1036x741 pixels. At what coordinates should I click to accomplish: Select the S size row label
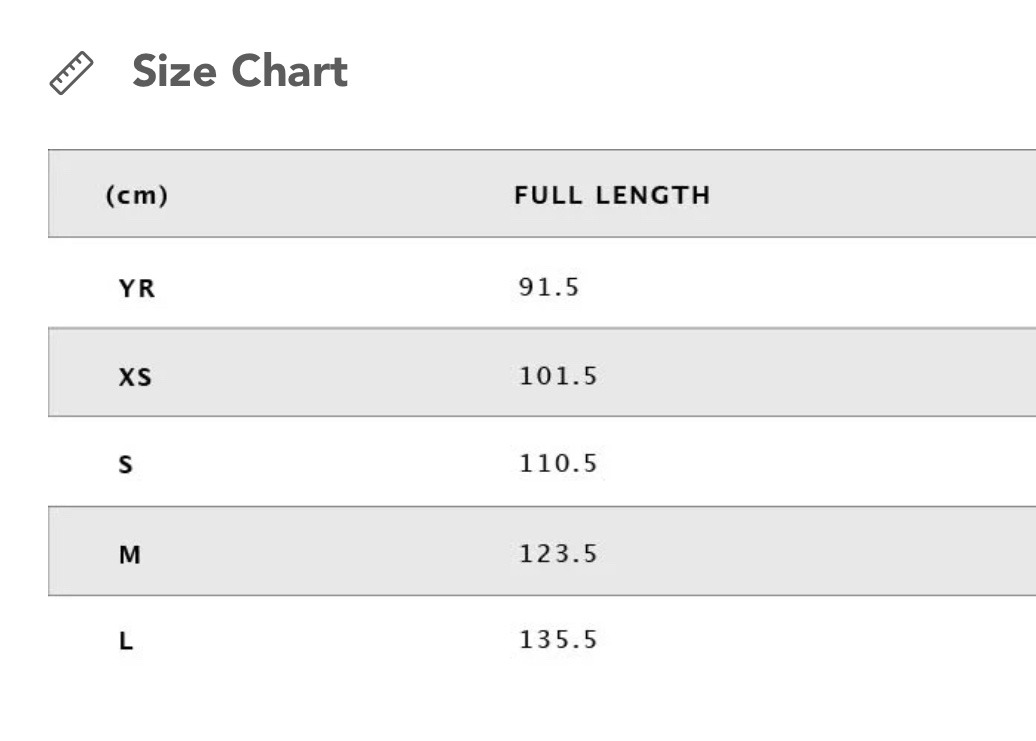[126, 464]
